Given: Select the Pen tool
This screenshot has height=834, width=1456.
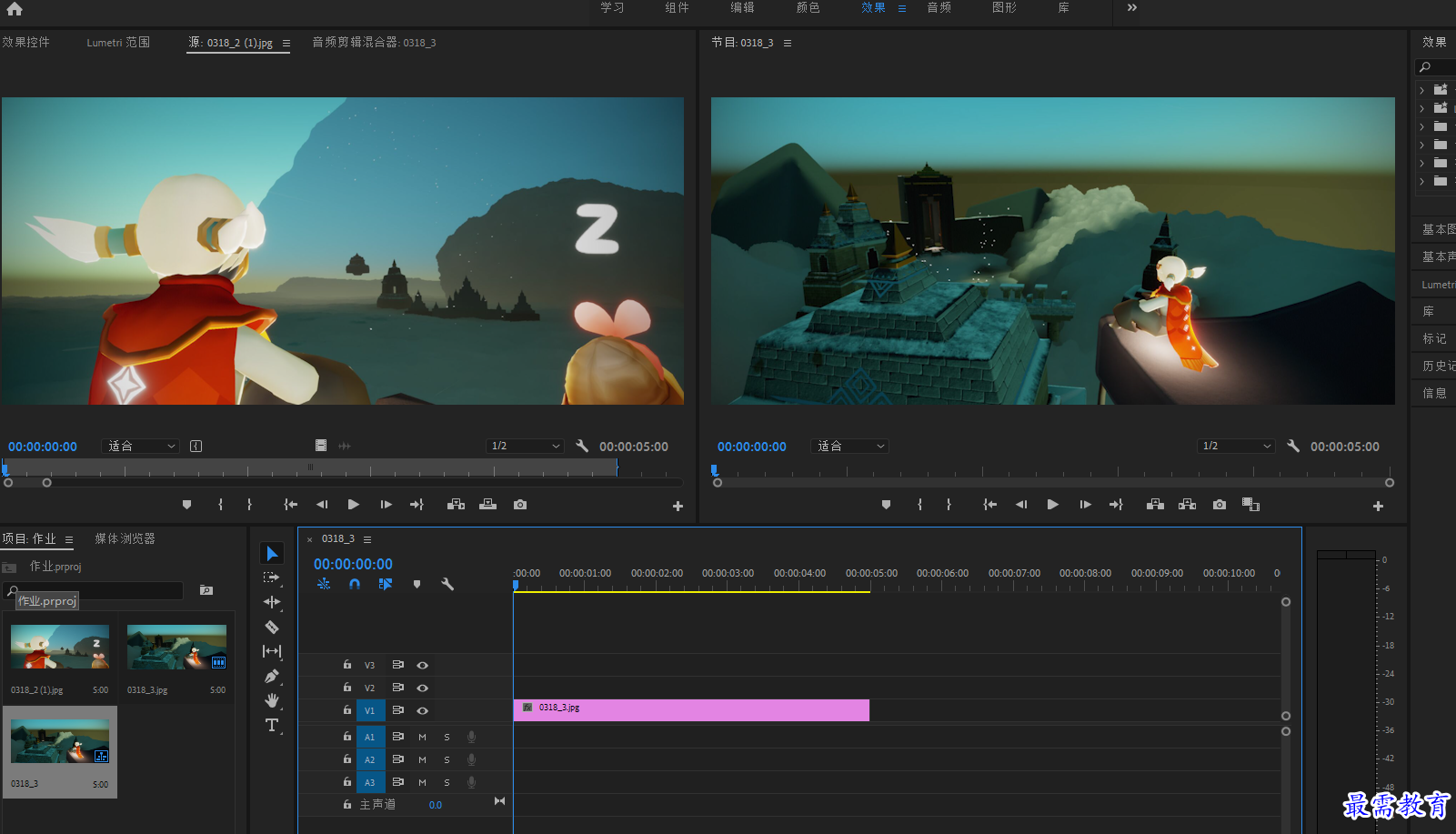Looking at the screenshot, I should point(271,676).
